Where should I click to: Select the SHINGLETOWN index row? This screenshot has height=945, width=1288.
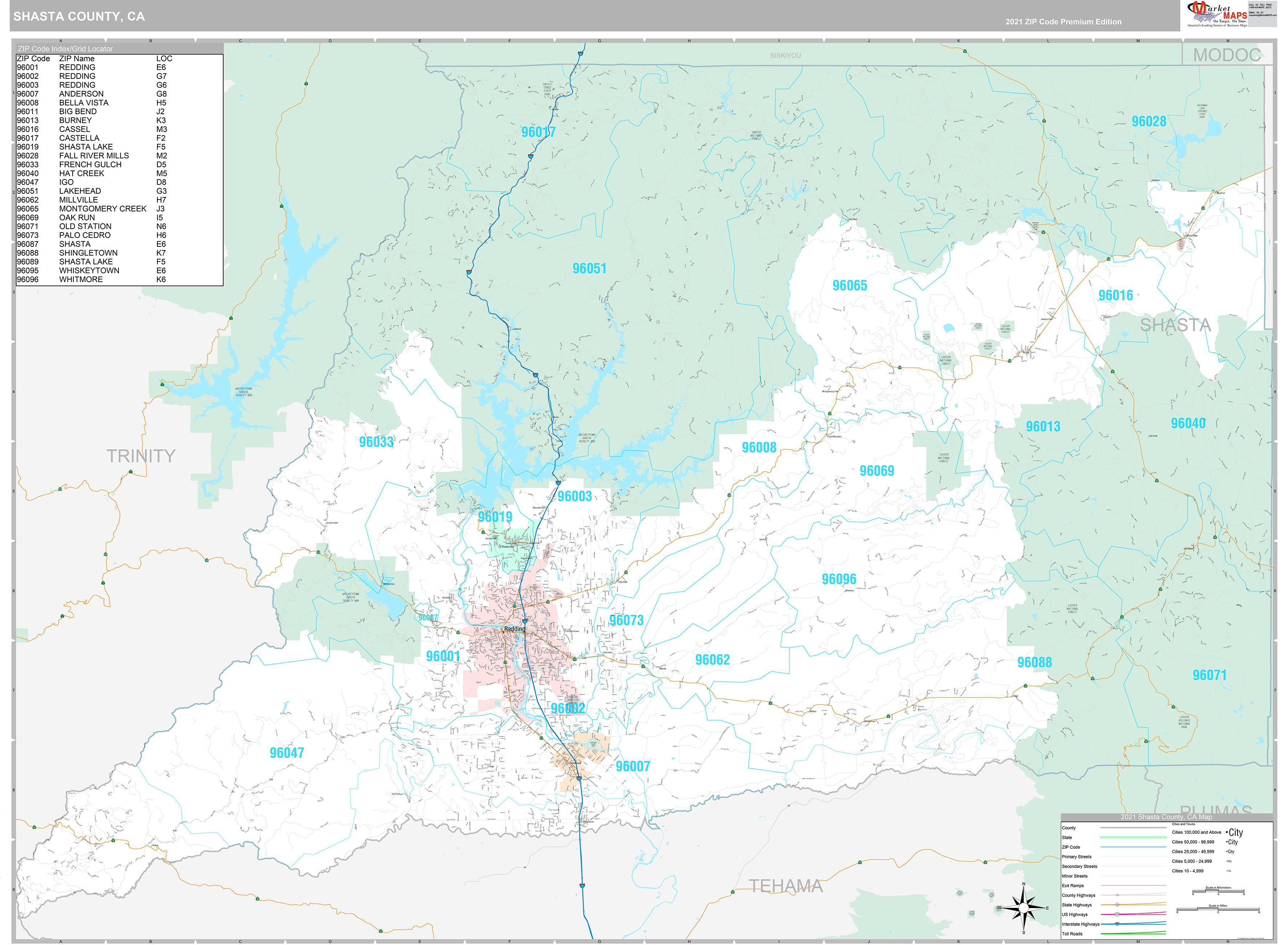click(94, 253)
